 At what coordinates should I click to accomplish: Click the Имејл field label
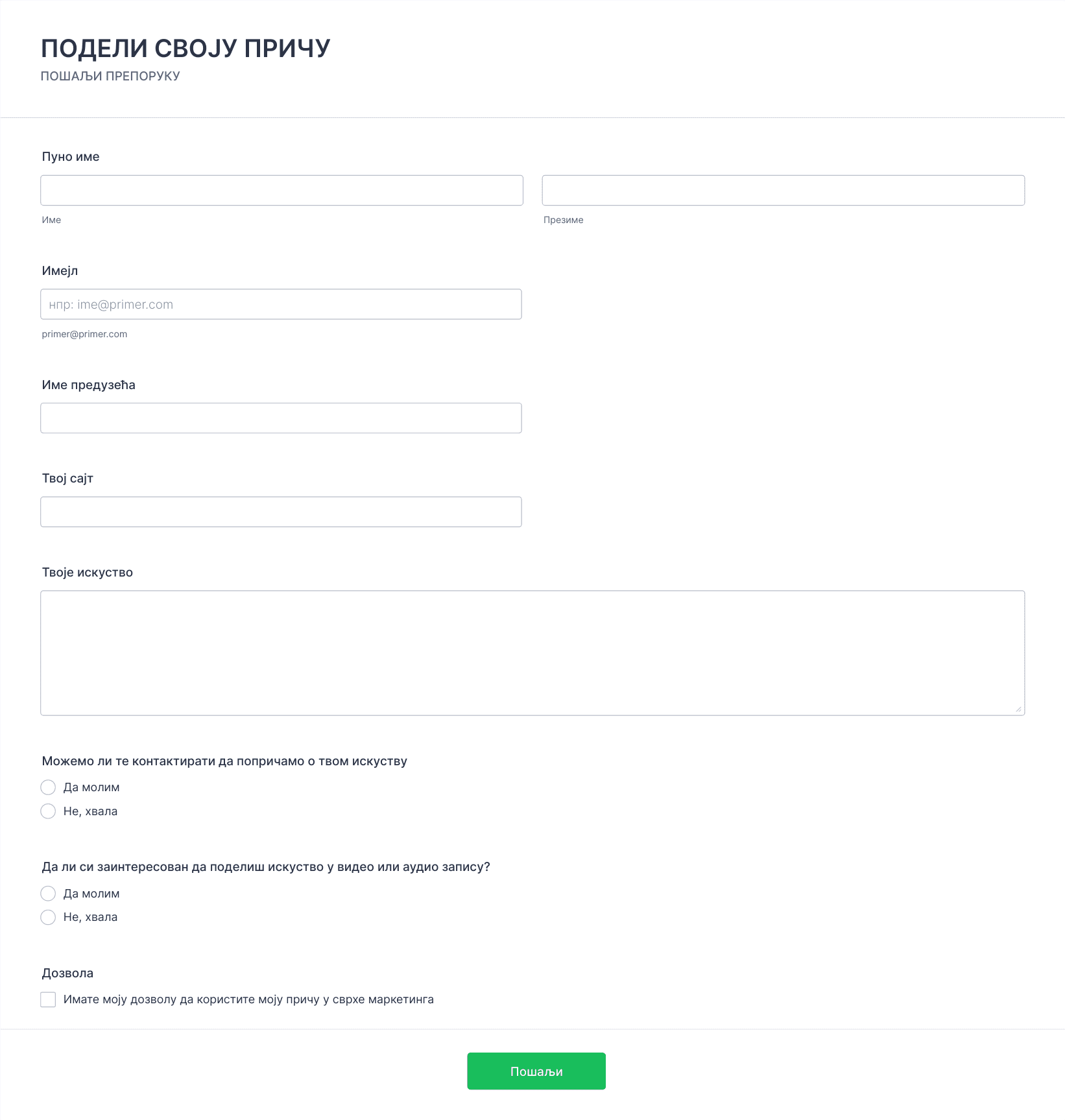(x=60, y=271)
